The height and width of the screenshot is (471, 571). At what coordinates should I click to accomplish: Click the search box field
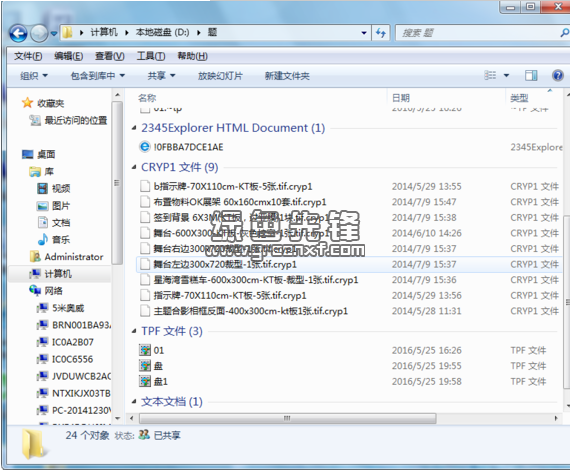pos(479,33)
